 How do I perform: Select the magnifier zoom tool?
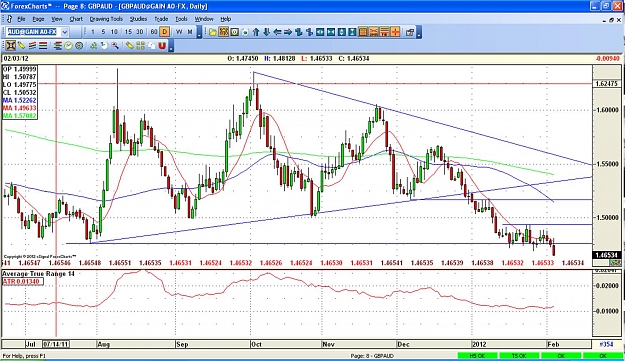coord(115,46)
